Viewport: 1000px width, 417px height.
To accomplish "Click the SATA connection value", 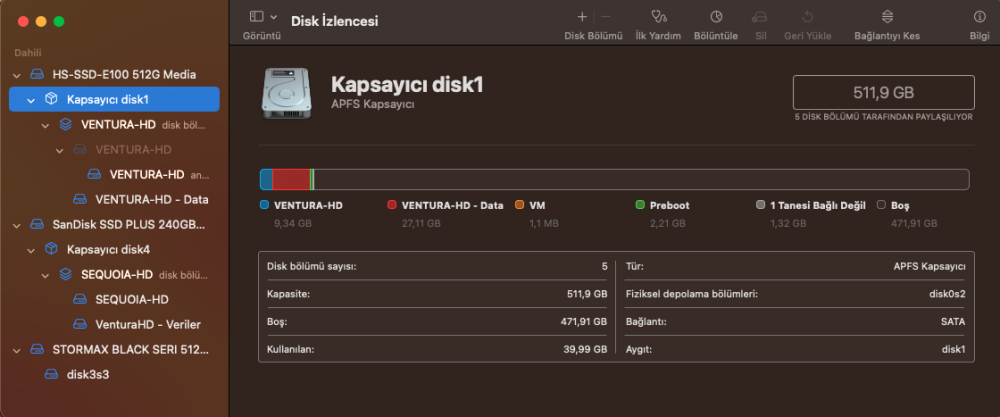I will pyautogui.click(x=953, y=322).
